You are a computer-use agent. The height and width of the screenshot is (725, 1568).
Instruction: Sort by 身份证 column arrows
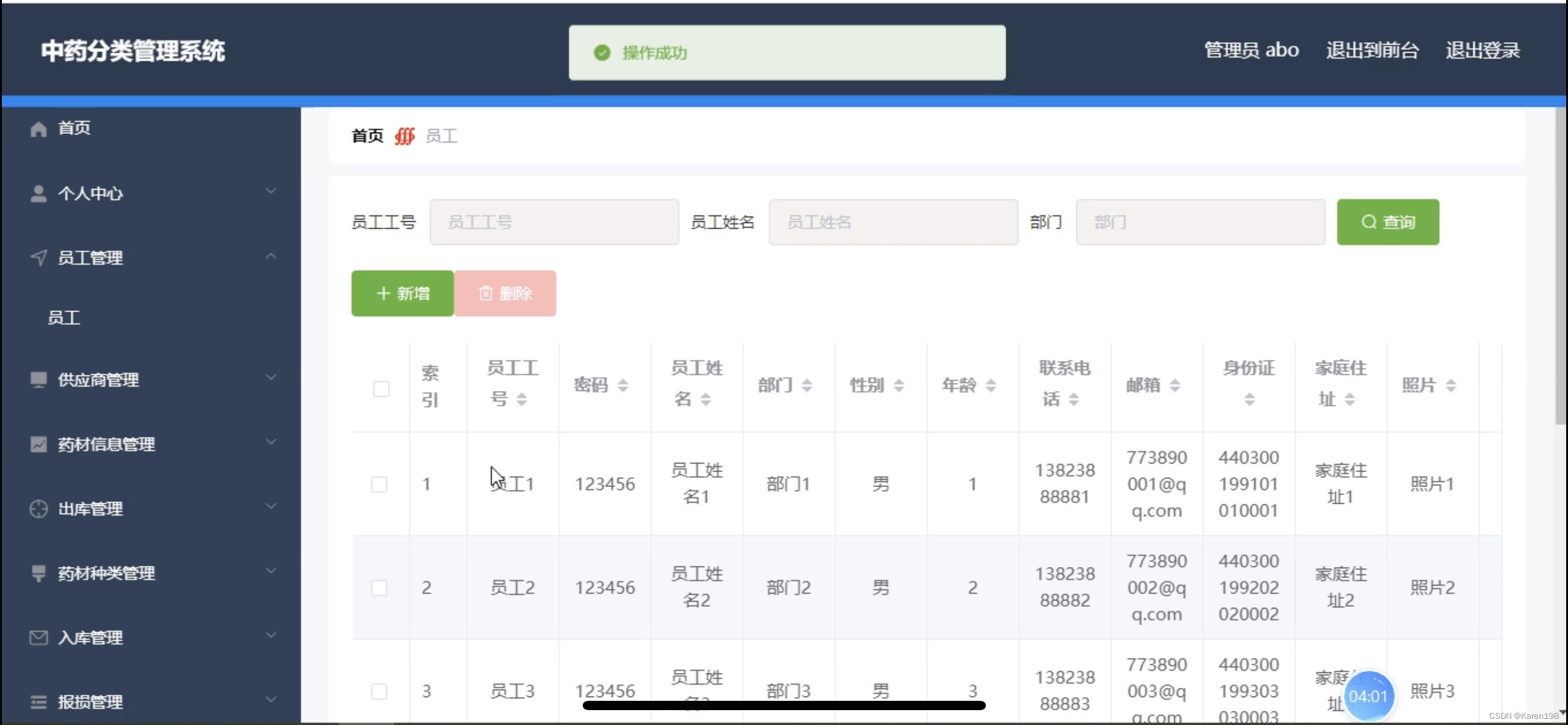coord(1250,399)
